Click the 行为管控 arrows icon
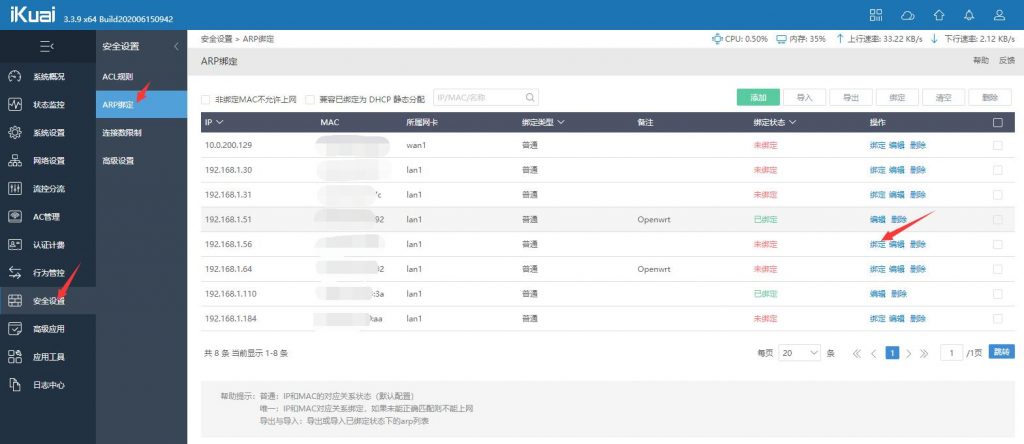Viewport: 1024px width, 444px height. tap(14, 273)
